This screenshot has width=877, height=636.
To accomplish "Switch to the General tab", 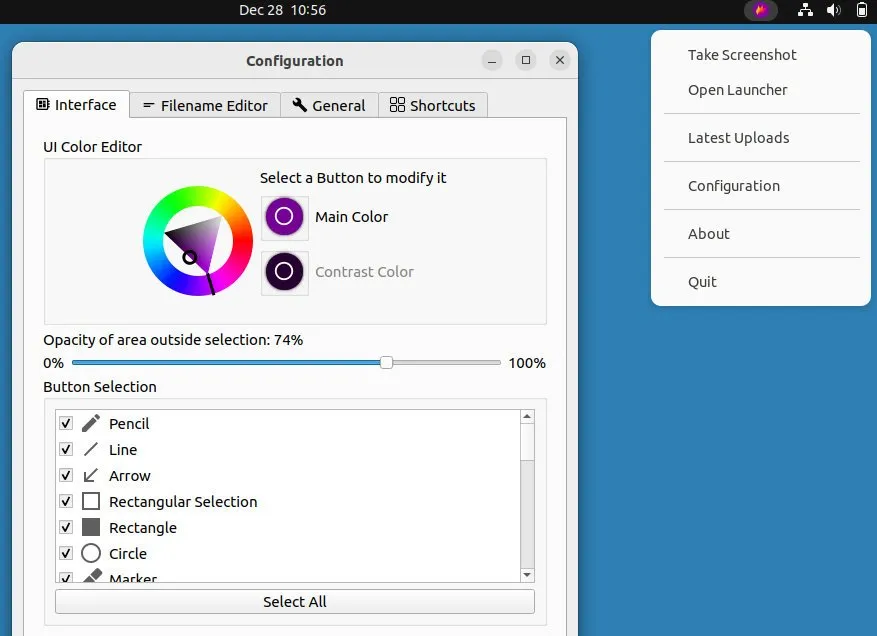I will point(329,105).
